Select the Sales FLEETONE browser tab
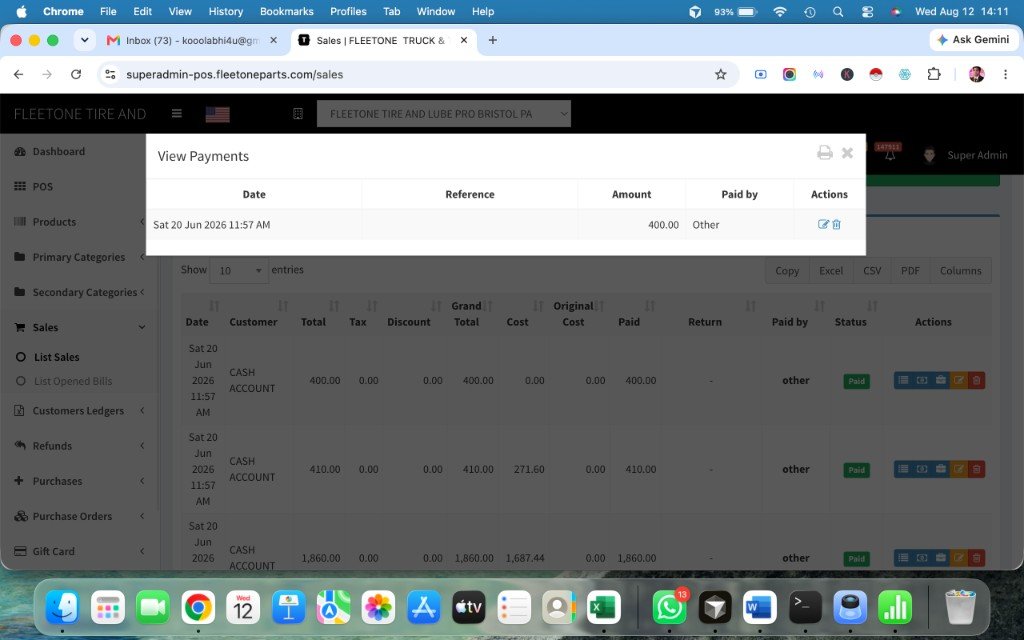This screenshot has height=640, width=1024. 383,40
